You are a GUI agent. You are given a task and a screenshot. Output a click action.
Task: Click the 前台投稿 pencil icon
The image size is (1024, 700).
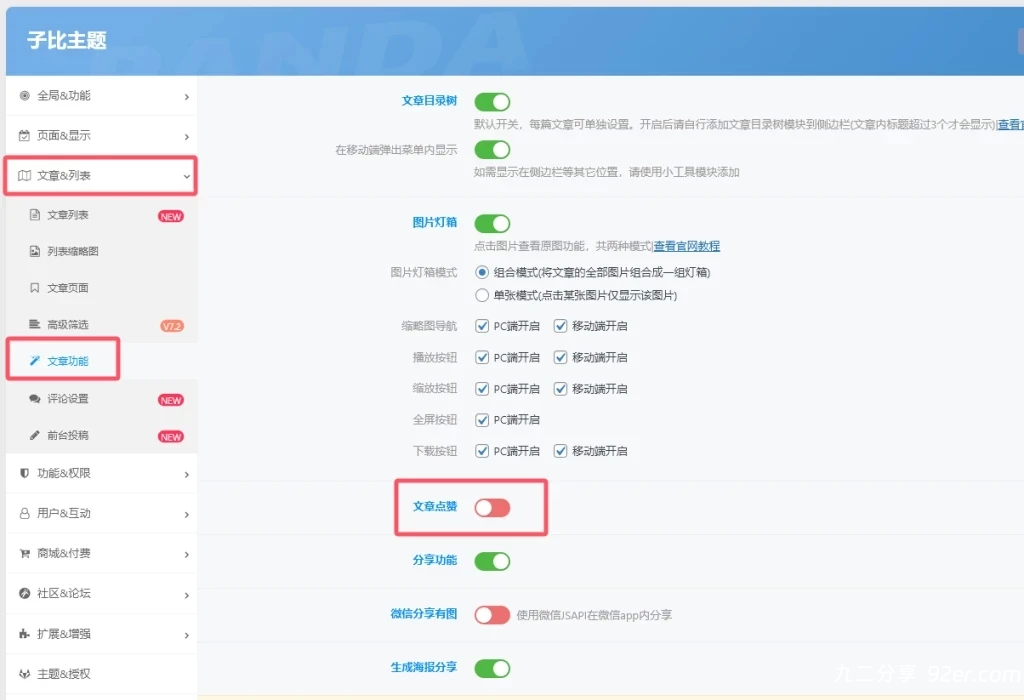click(x=35, y=435)
